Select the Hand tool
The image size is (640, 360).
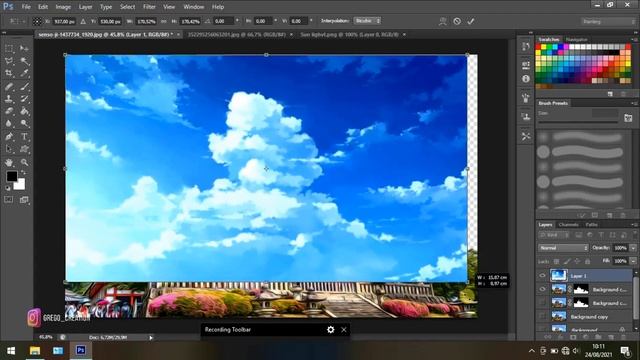(9, 162)
